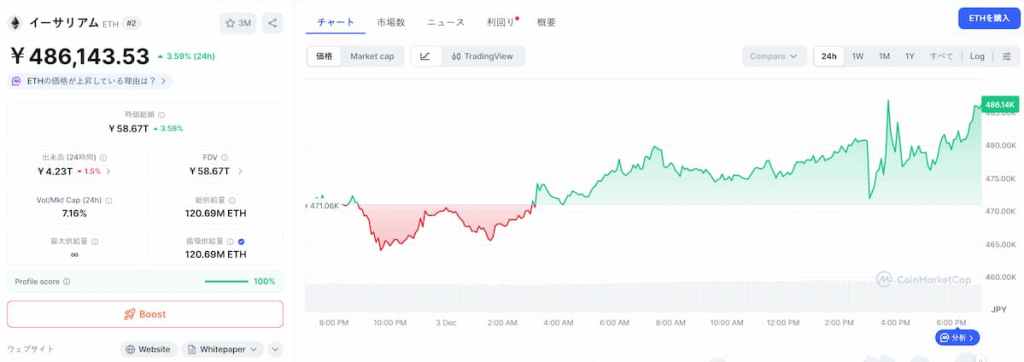This screenshot has height=362, width=1024.
Task: Select the 24h time range
Action: (829, 56)
